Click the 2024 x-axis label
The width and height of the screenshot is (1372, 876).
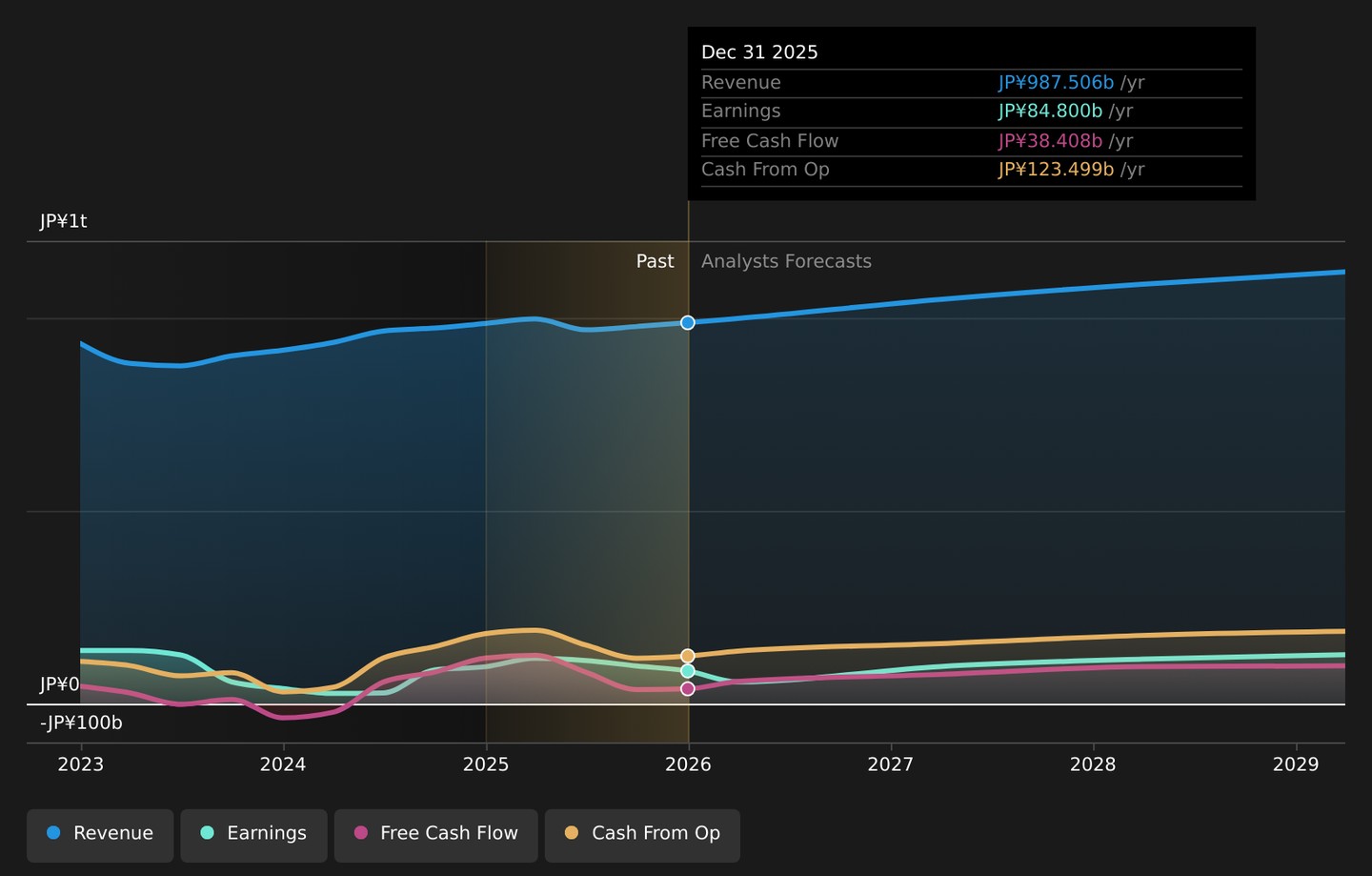pos(283,764)
